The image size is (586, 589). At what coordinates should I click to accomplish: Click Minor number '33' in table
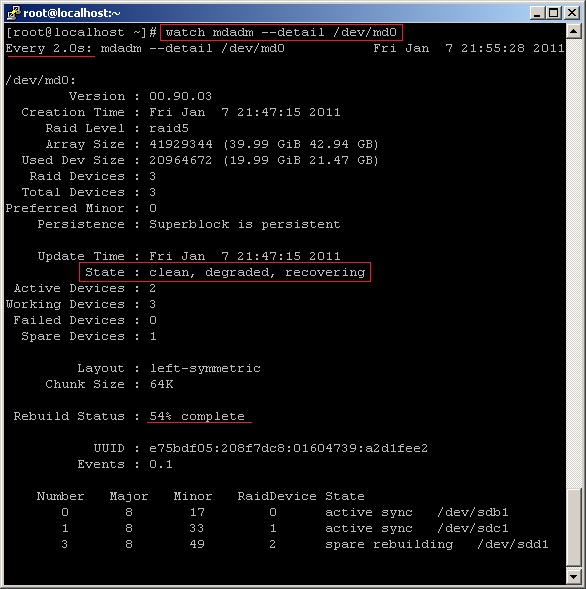coord(197,528)
